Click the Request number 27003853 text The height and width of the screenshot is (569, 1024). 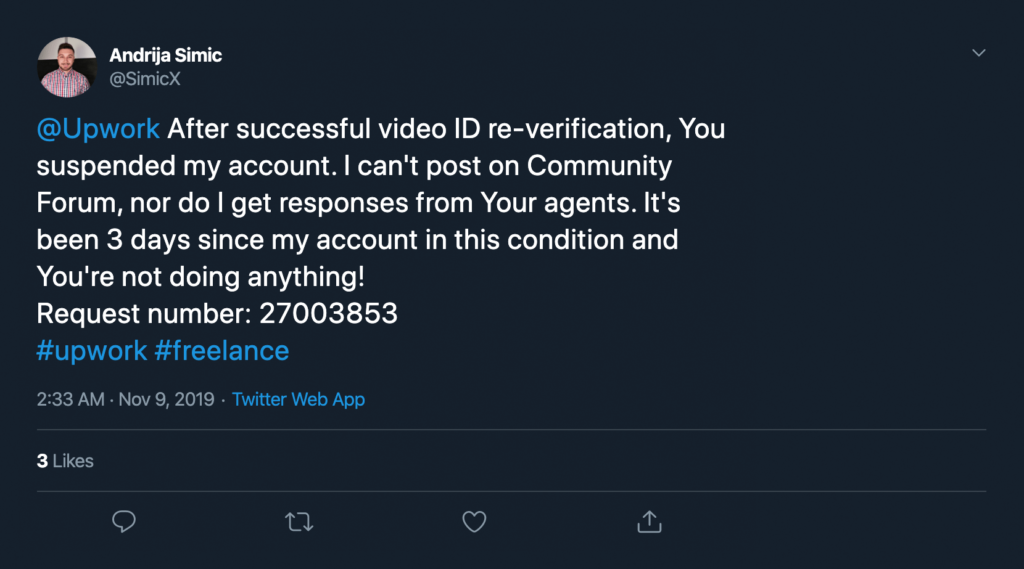click(x=217, y=314)
